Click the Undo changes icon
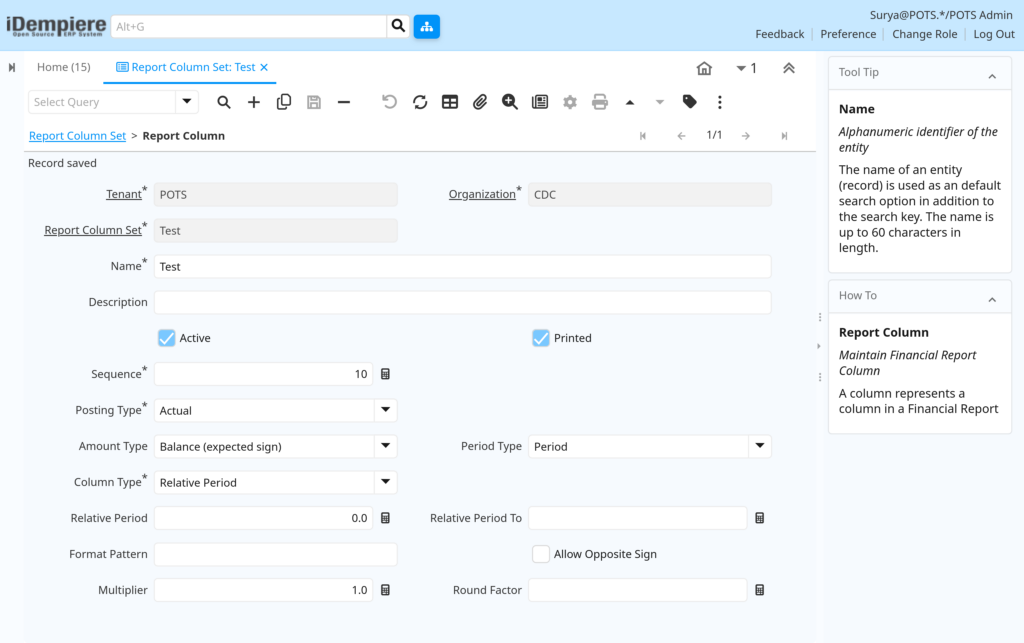 389,102
